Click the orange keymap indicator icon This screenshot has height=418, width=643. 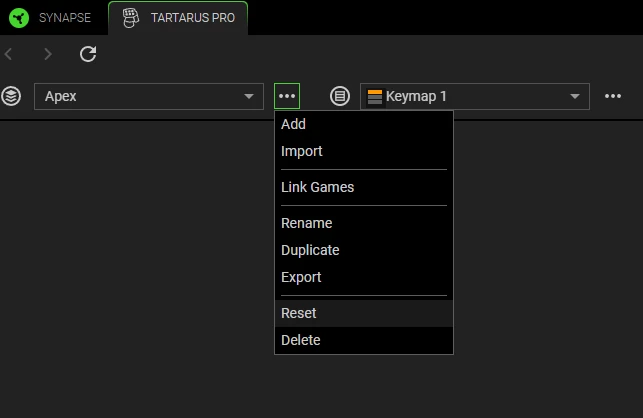375,96
